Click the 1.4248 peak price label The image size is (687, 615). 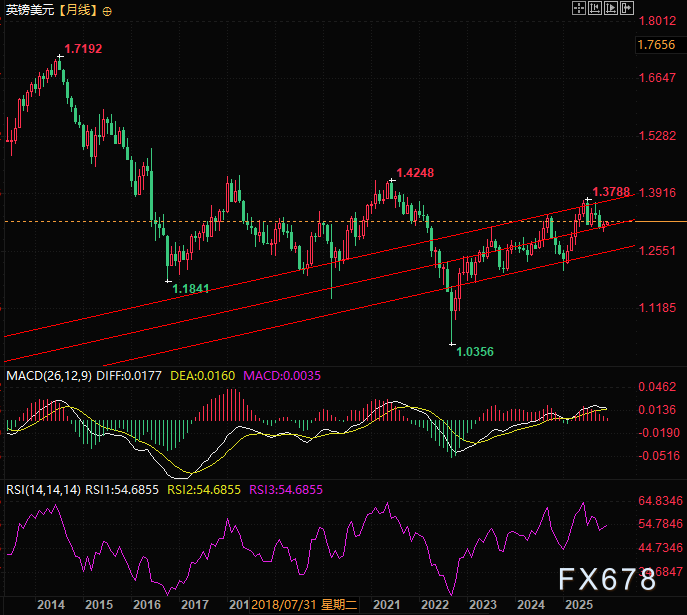point(415,173)
